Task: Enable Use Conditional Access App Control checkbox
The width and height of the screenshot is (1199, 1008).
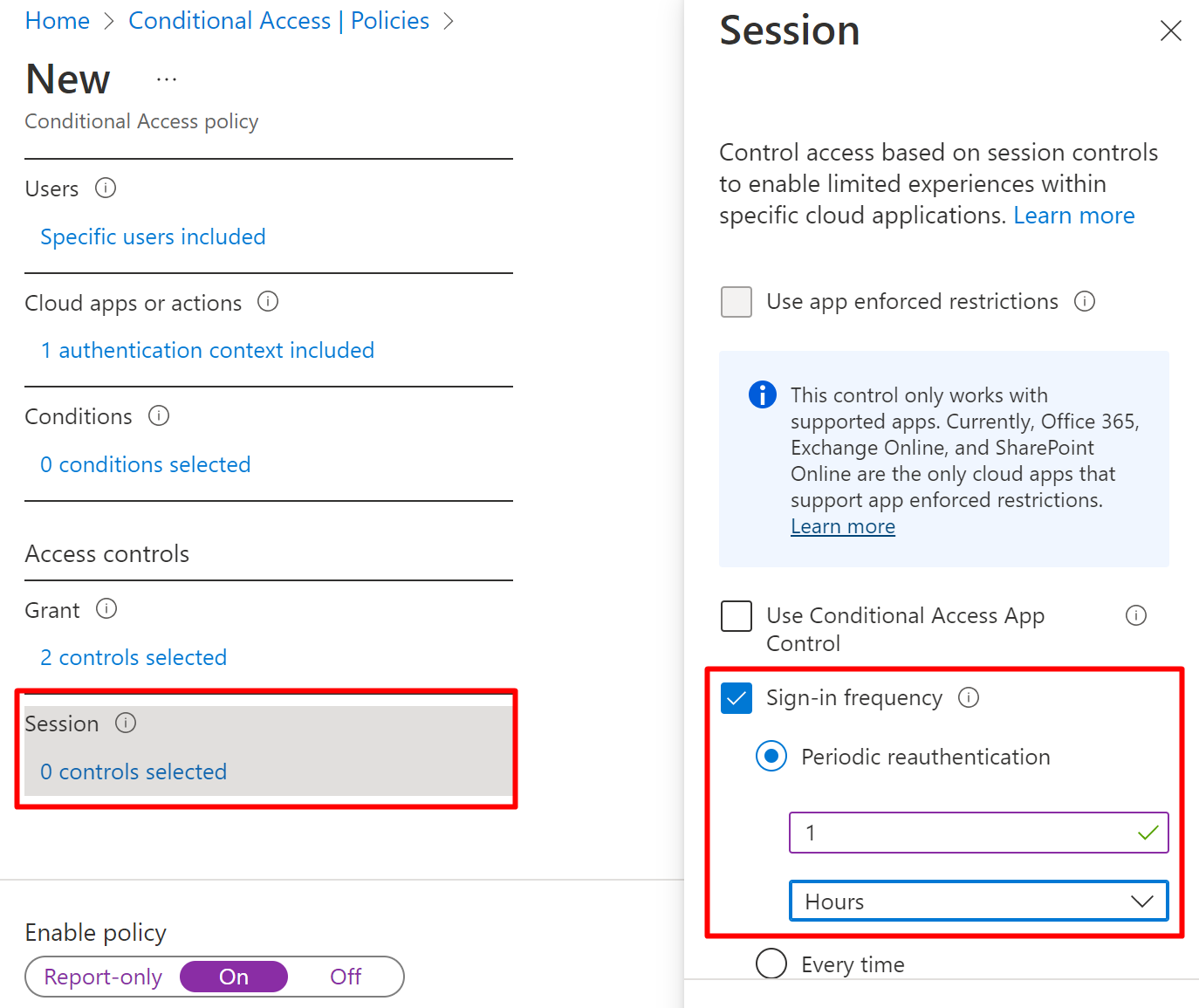Action: pyautogui.click(x=737, y=615)
